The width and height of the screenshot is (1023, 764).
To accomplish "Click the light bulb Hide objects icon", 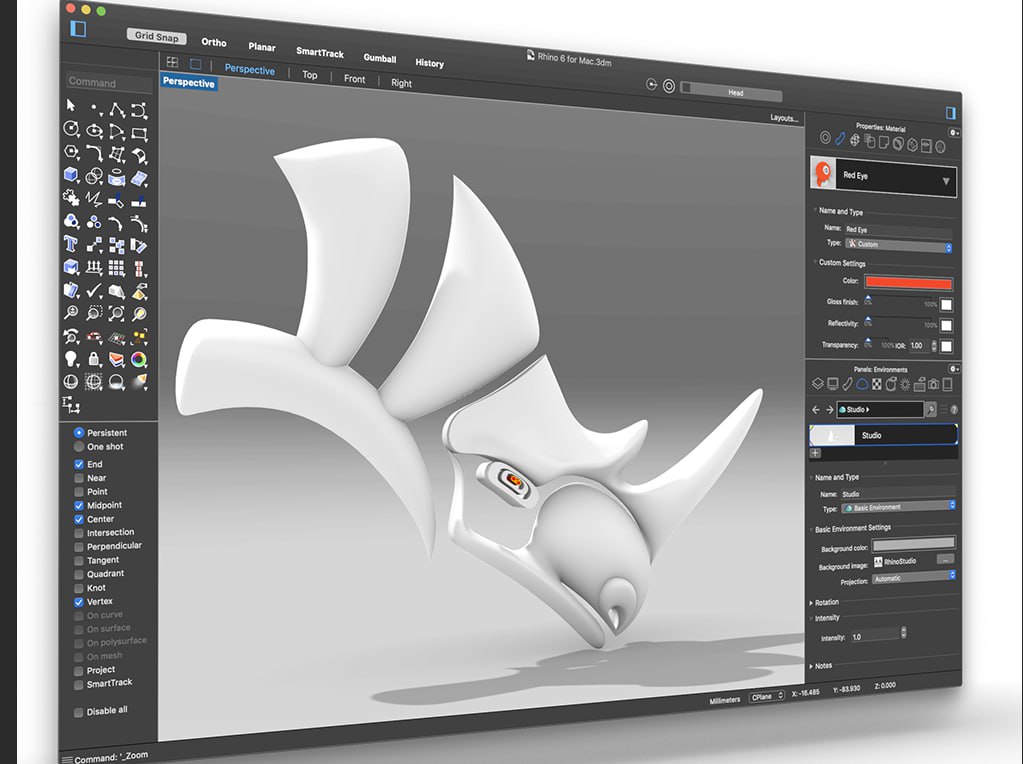I will 71,358.
